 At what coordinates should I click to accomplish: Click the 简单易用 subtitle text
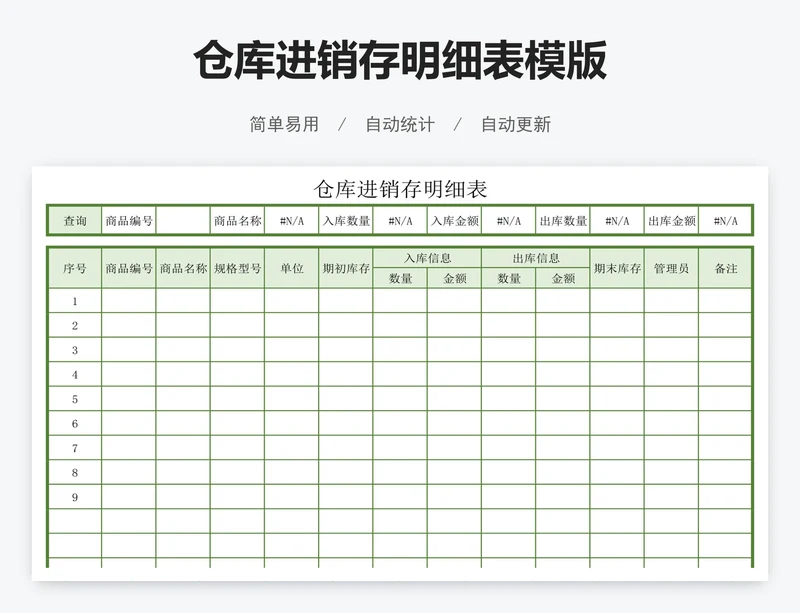(x=284, y=125)
